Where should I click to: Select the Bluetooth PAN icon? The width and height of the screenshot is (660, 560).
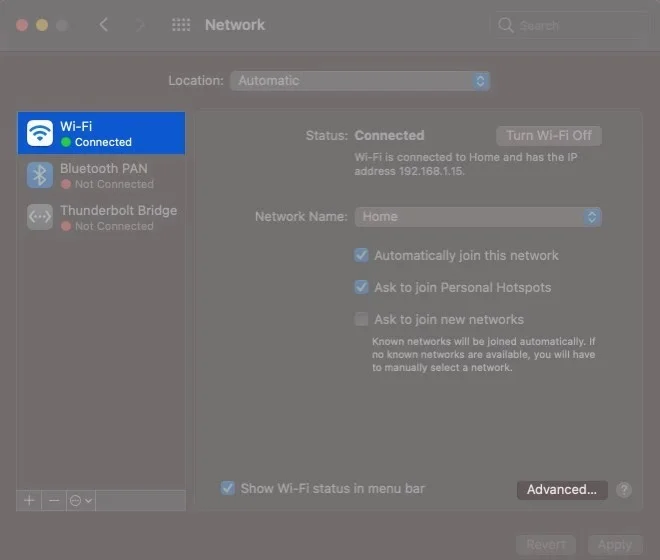pos(40,175)
